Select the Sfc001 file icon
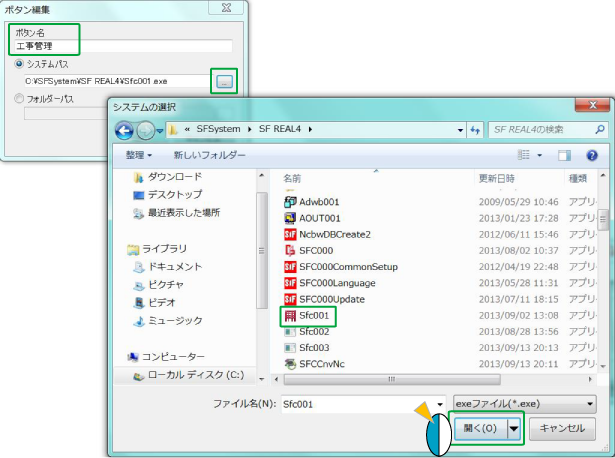The height and width of the screenshot is (458, 615). (x=290, y=316)
